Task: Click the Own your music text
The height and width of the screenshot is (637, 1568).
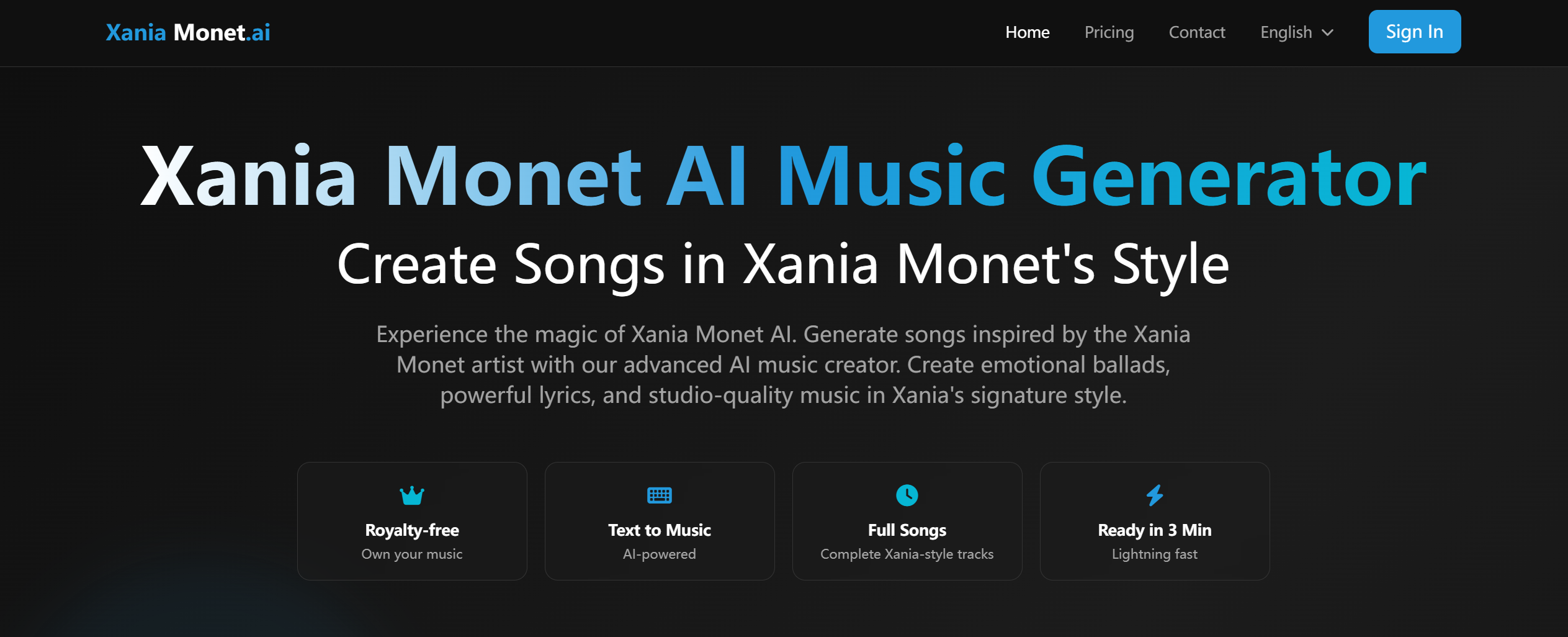Action: pos(411,554)
